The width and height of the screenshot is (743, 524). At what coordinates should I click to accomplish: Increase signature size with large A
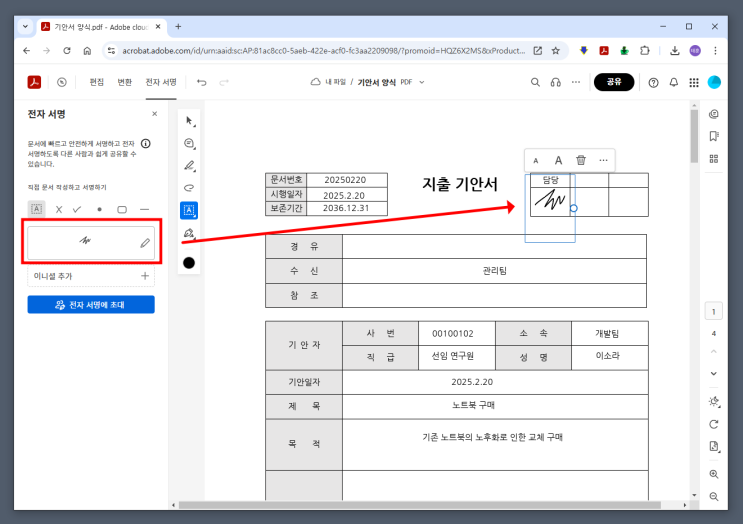[x=559, y=160]
